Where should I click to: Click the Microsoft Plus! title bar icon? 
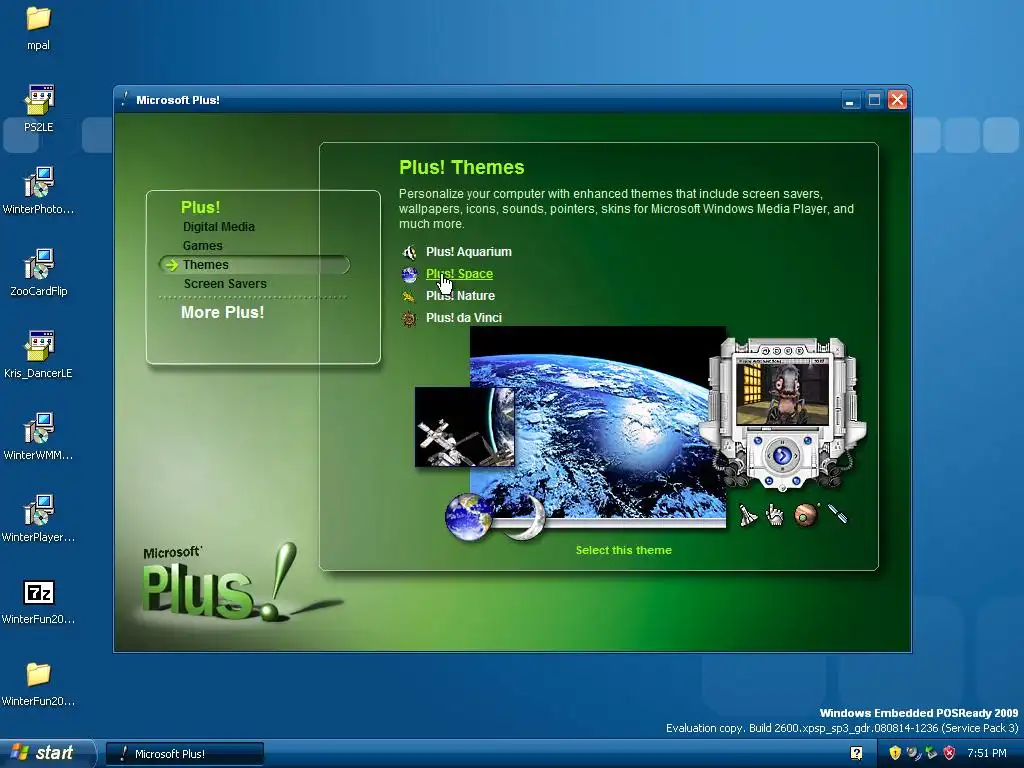point(125,99)
